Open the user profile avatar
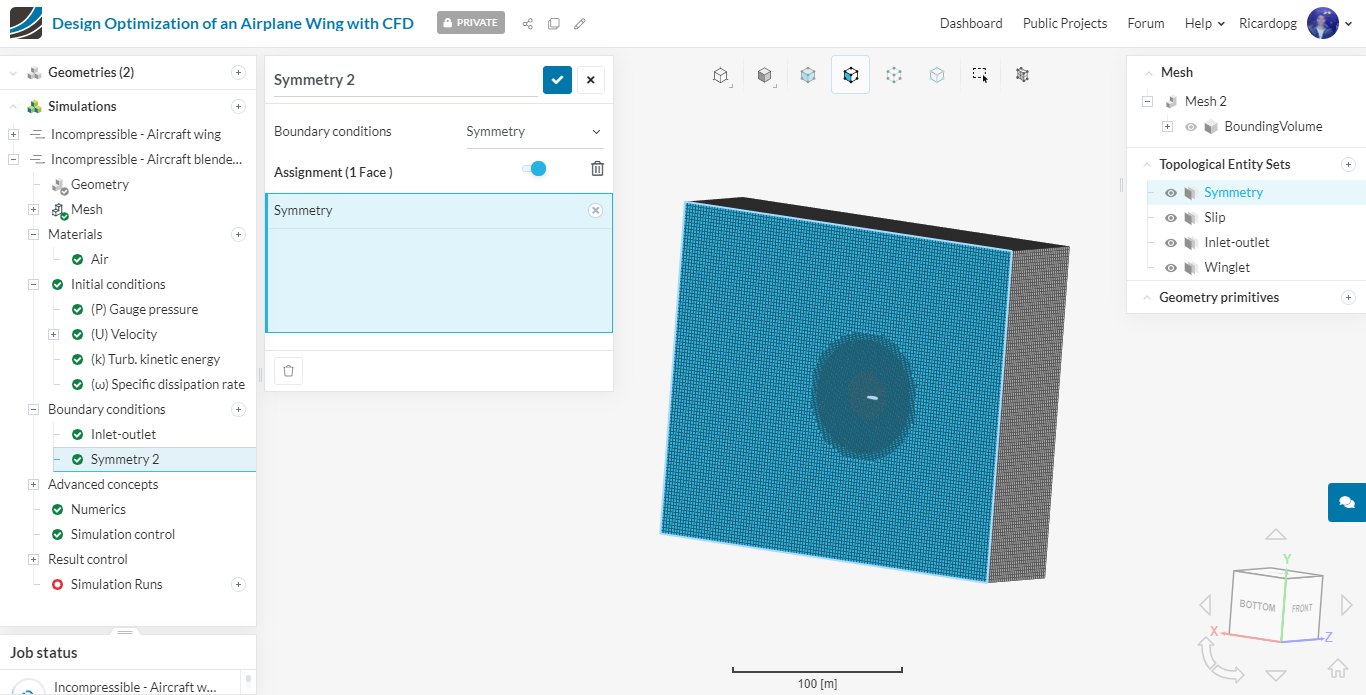Image resolution: width=1366 pixels, height=695 pixels. click(x=1322, y=23)
